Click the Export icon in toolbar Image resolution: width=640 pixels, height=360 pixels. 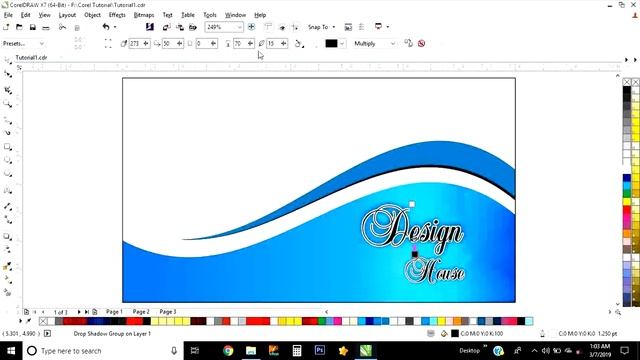pyautogui.click(x=180, y=27)
